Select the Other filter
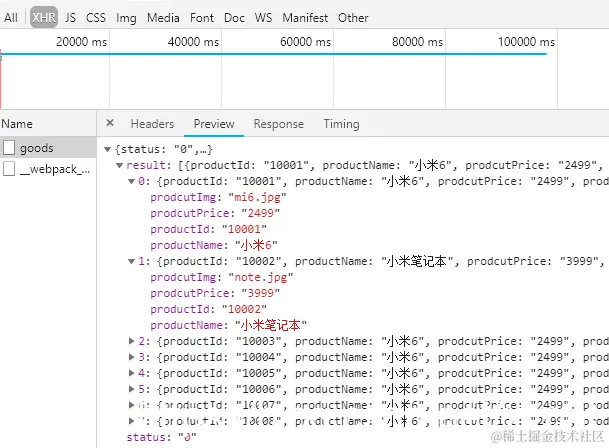This screenshot has width=609, height=448. pyautogui.click(x=353, y=17)
